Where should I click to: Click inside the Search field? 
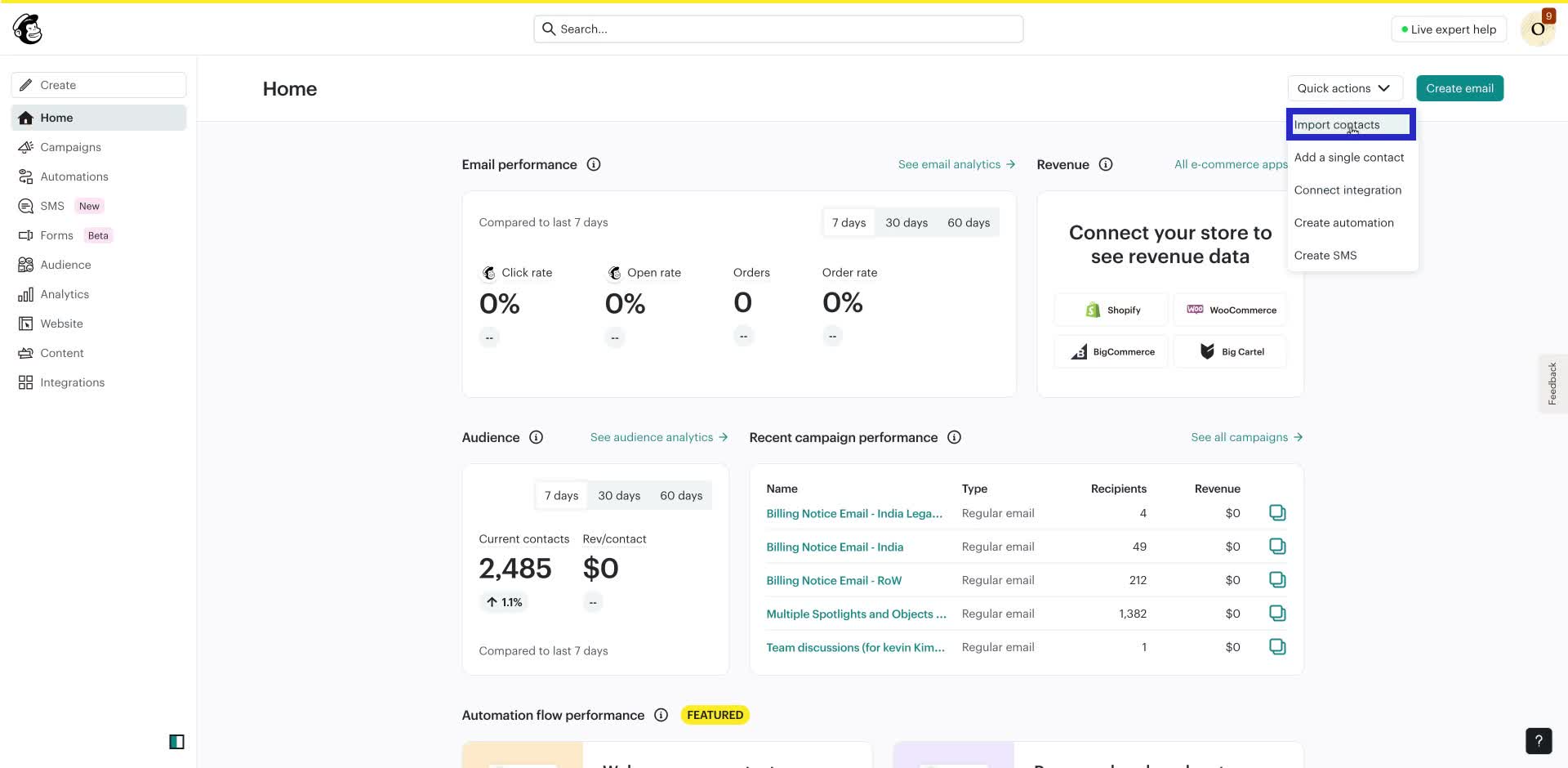776,28
